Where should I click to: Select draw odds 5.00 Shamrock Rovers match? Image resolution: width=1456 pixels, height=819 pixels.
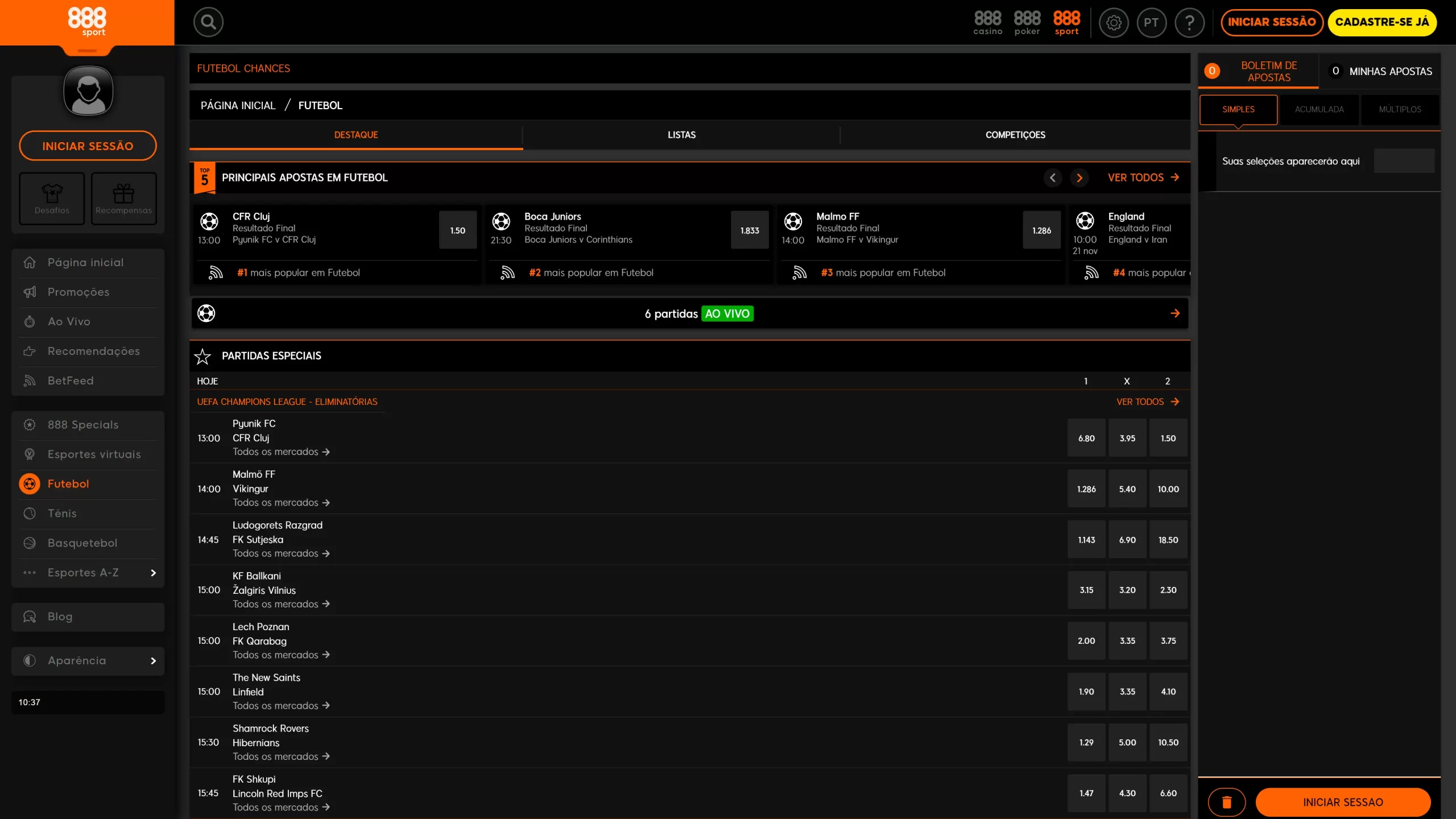[1127, 742]
